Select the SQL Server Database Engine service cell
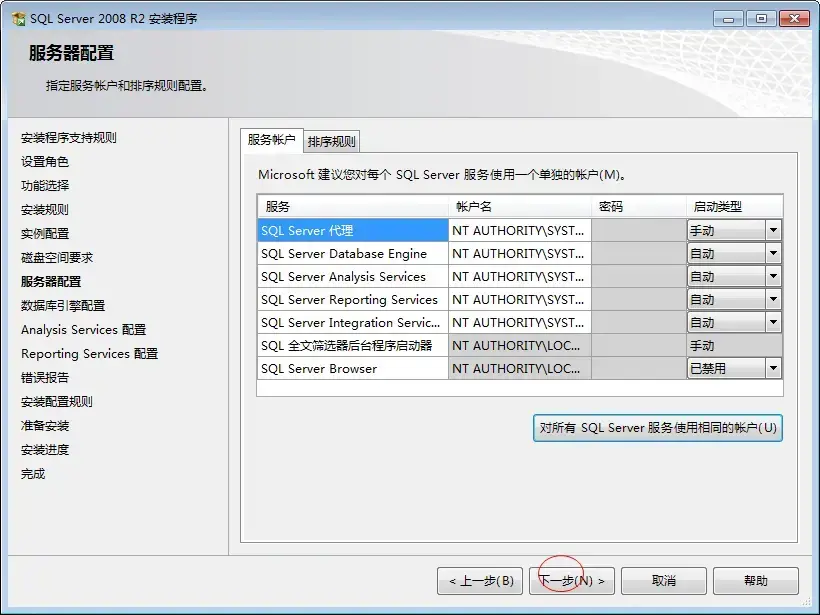 pyautogui.click(x=353, y=253)
